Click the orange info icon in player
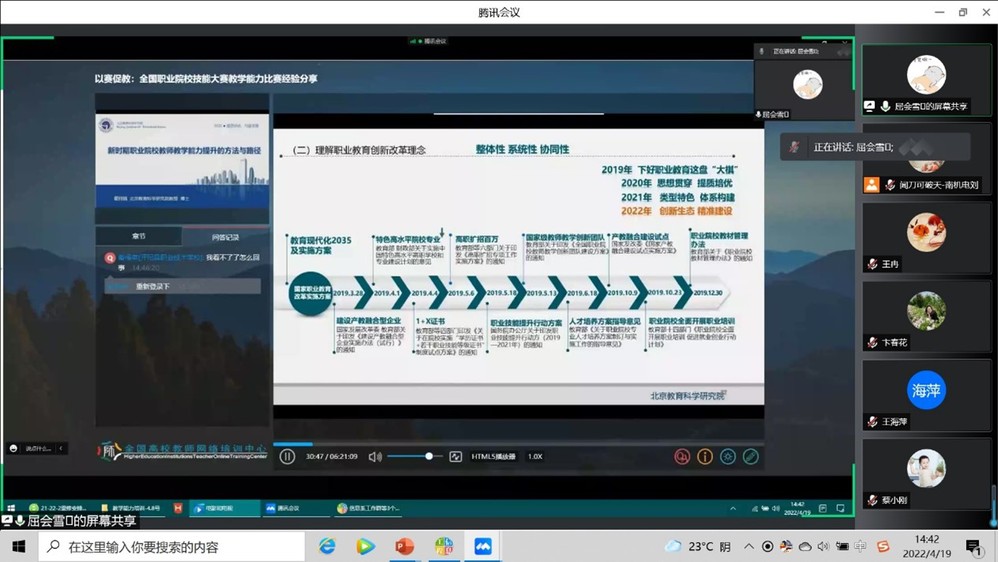The image size is (998, 562). point(705,457)
